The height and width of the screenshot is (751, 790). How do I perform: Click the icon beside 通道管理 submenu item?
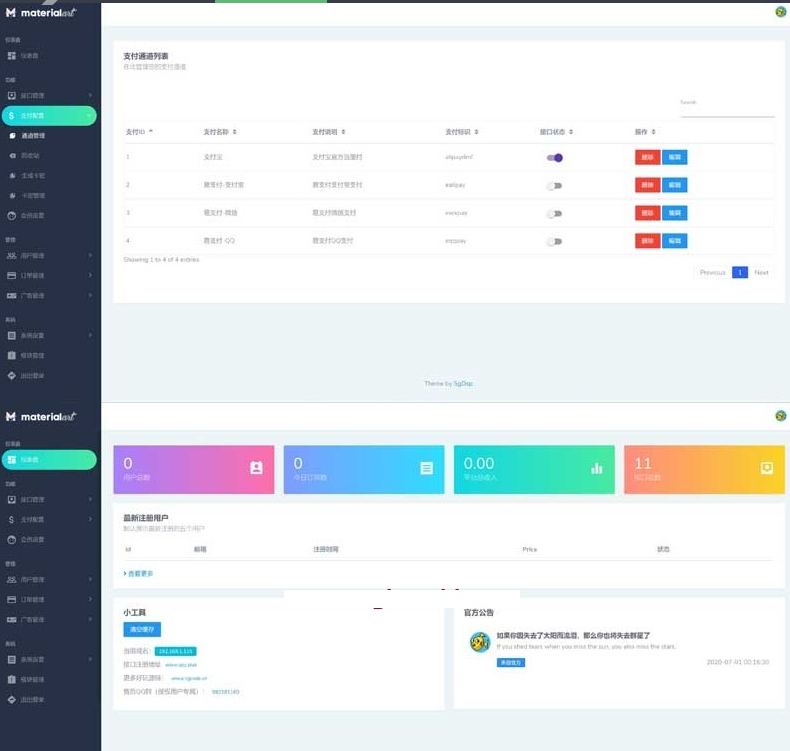tap(12, 135)
